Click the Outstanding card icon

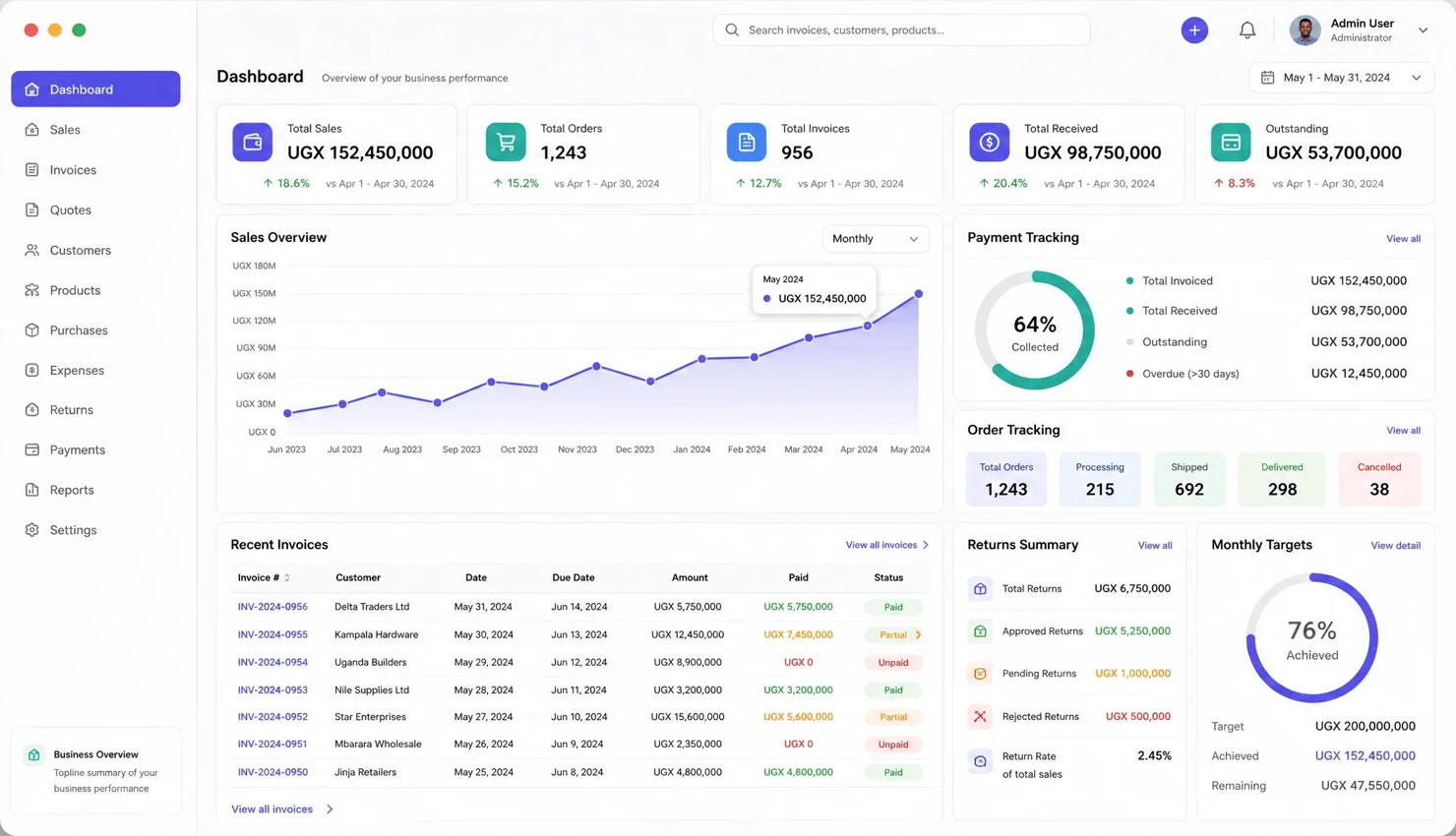pyautogui.click(x=1231, y=142)
